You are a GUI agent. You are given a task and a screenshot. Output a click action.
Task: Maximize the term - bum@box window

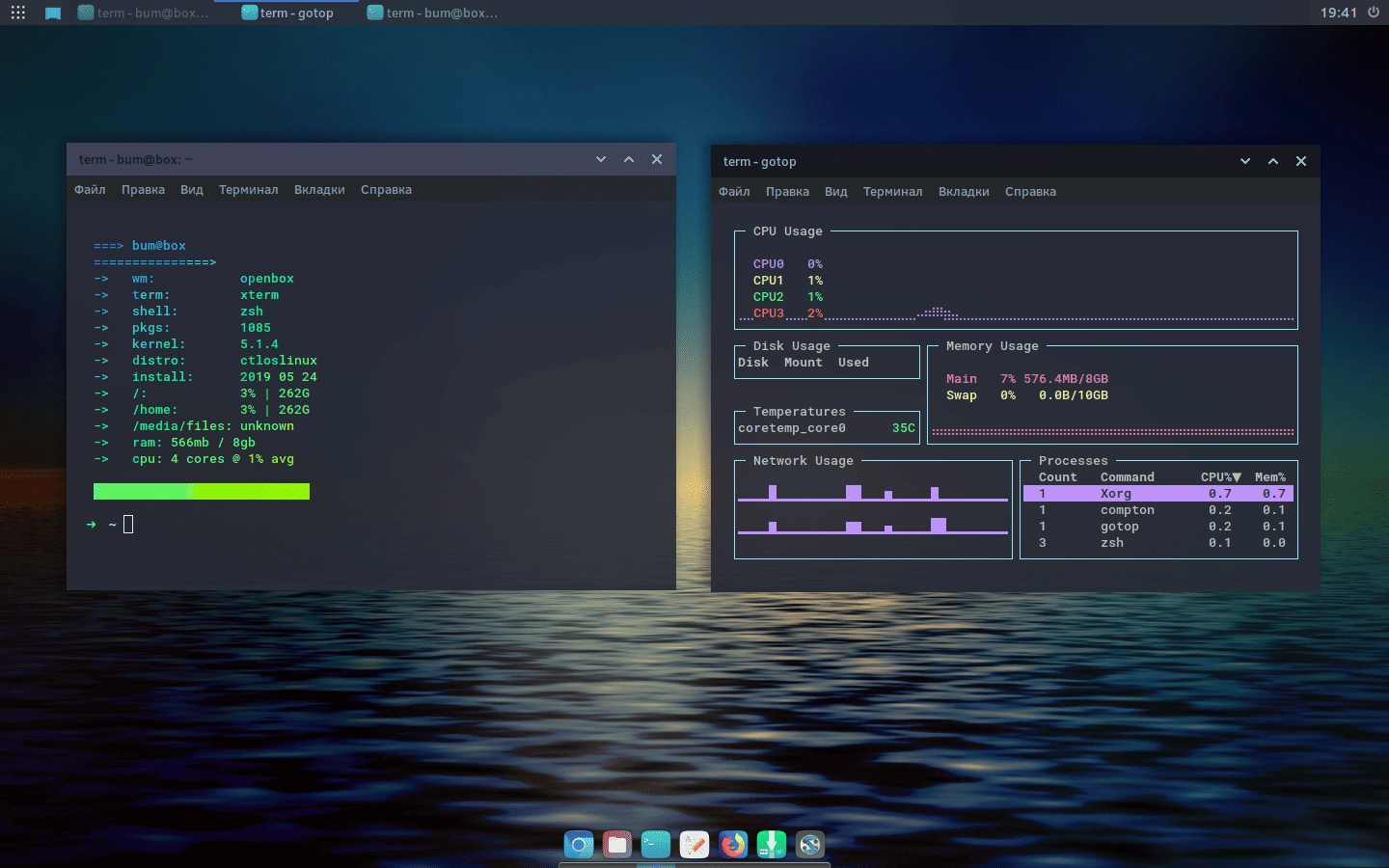629,159
